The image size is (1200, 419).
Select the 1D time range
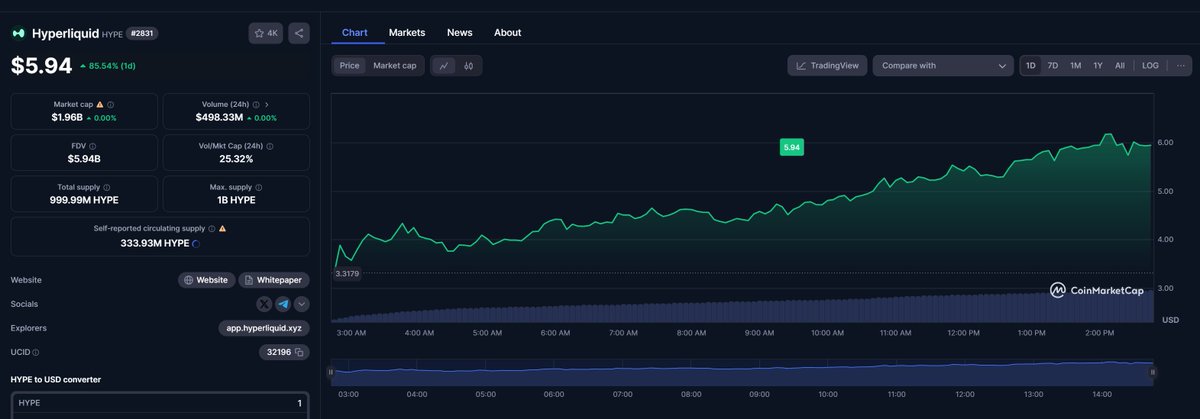click(x=1031, y=66)
